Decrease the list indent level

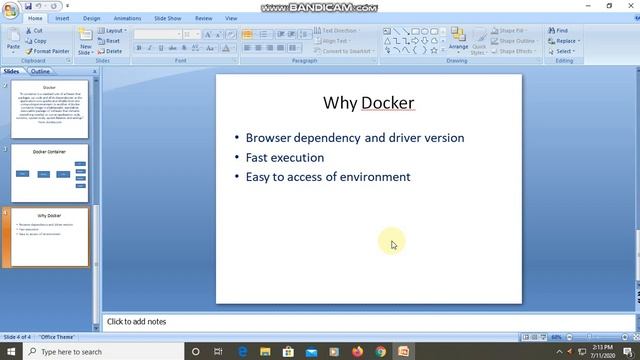coord(281,35)
